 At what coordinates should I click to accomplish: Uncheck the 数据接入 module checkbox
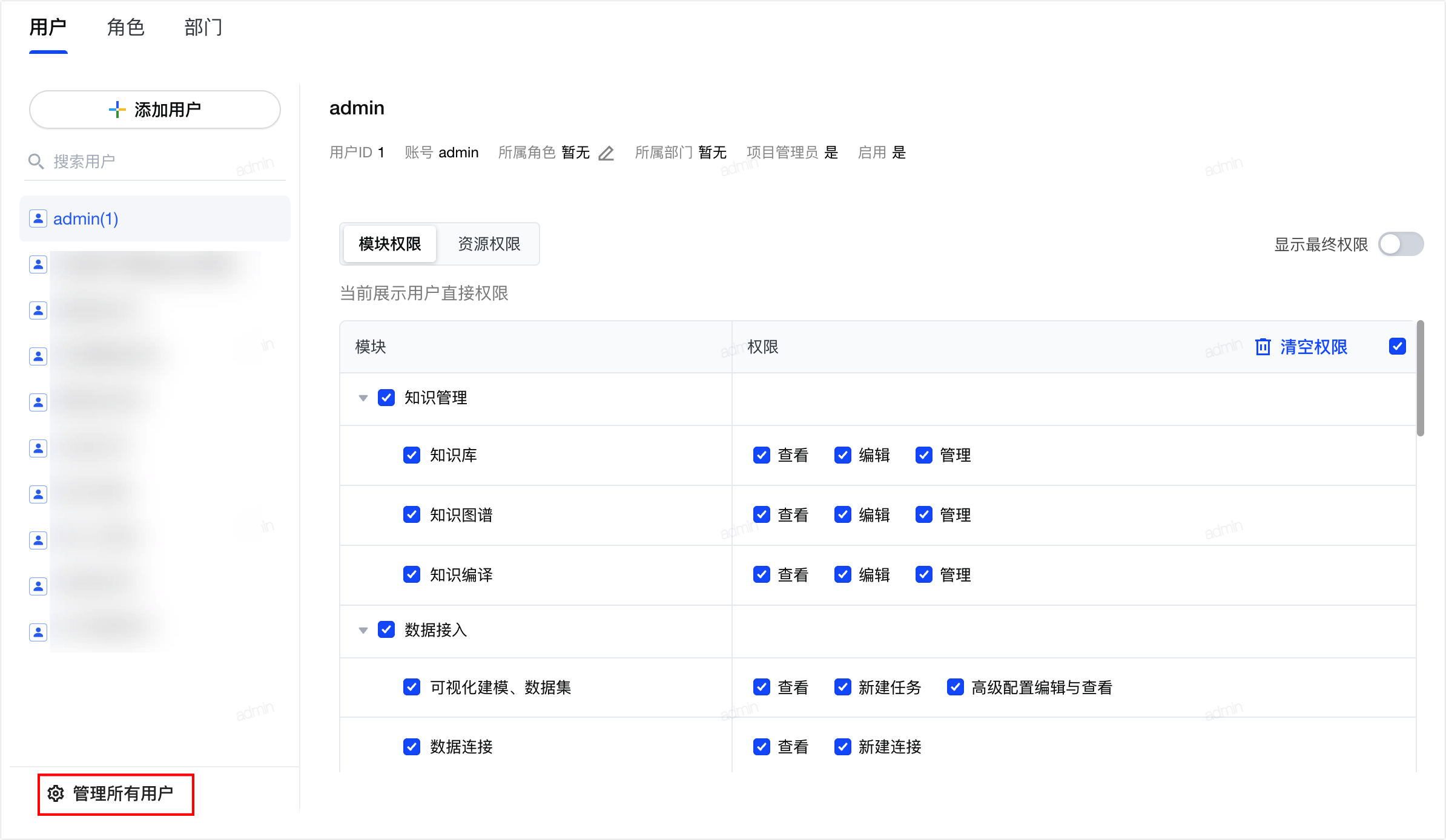point(386,630)
